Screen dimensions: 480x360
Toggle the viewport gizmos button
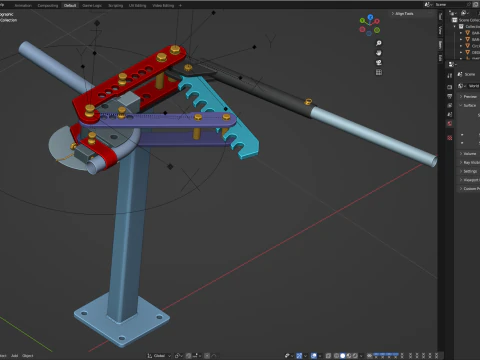299,356
